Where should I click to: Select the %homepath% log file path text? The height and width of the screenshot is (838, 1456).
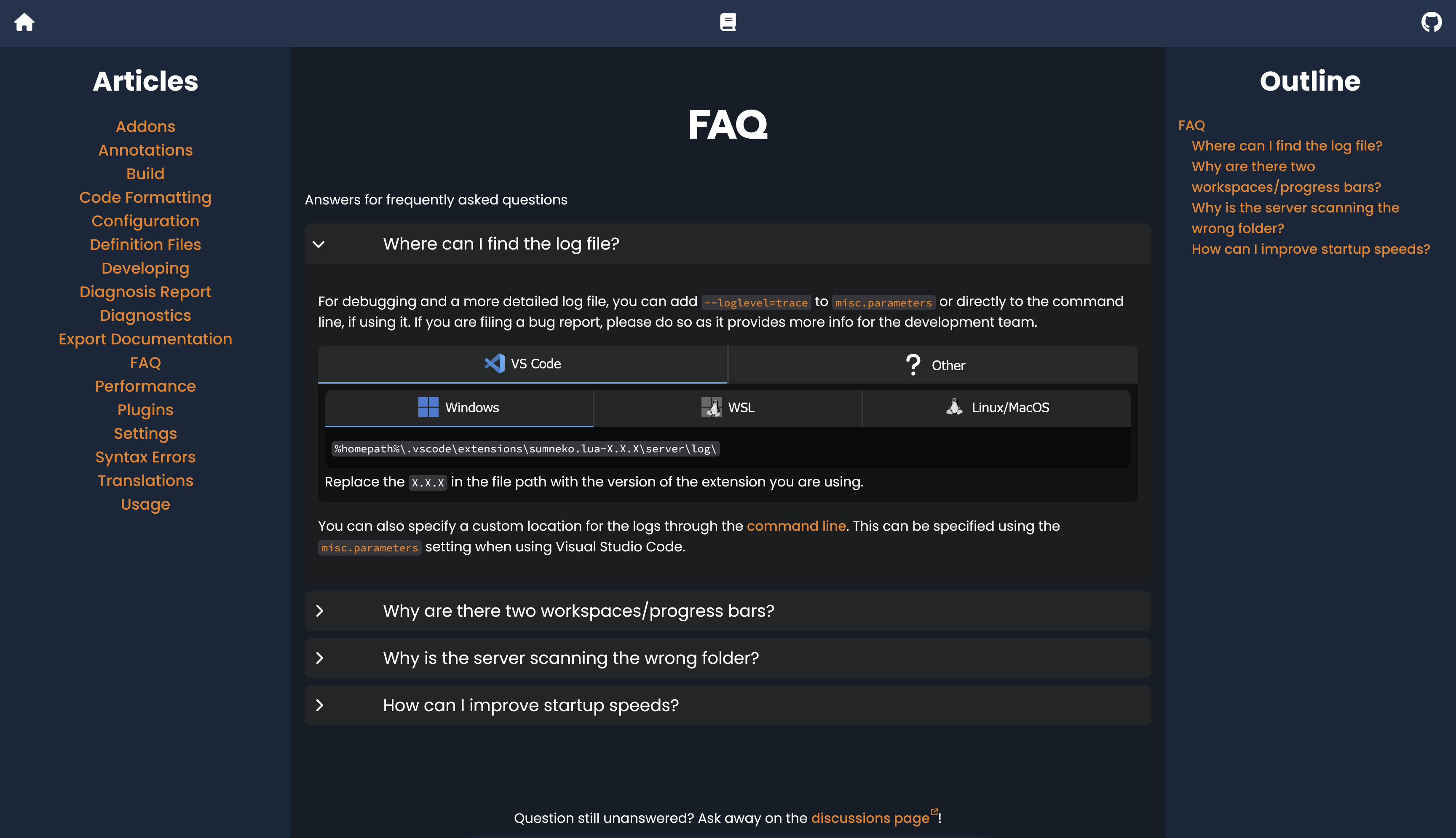pyautogui.click(x=525, y=449)
